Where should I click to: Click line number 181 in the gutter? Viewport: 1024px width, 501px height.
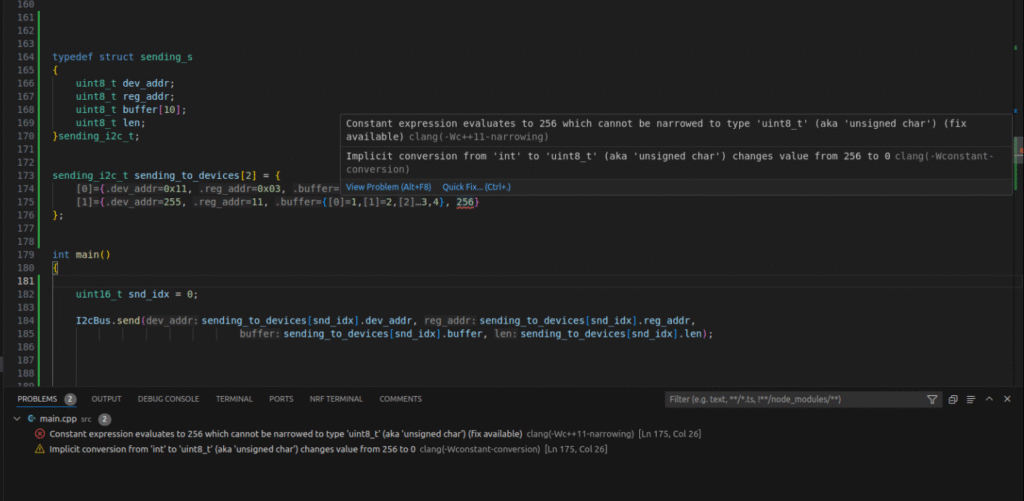(x=26, y=281)
